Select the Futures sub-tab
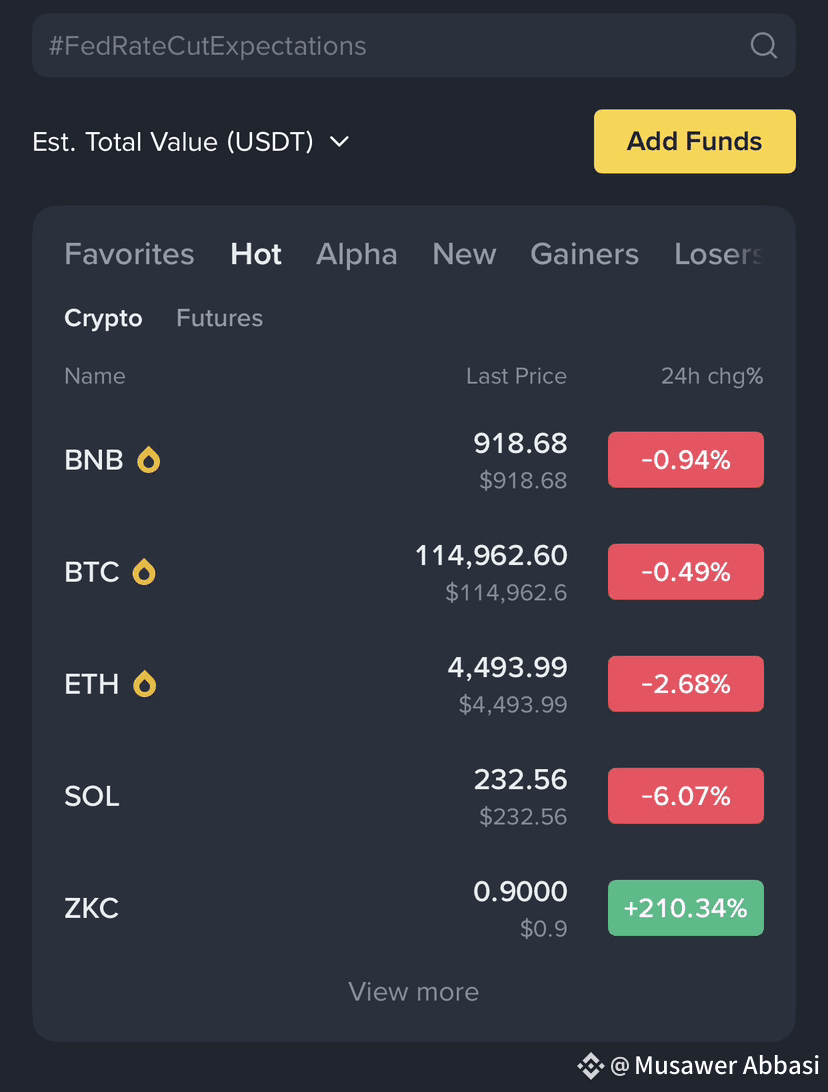The height and width of the screenshot is (1092, 828). pos(219,318)
